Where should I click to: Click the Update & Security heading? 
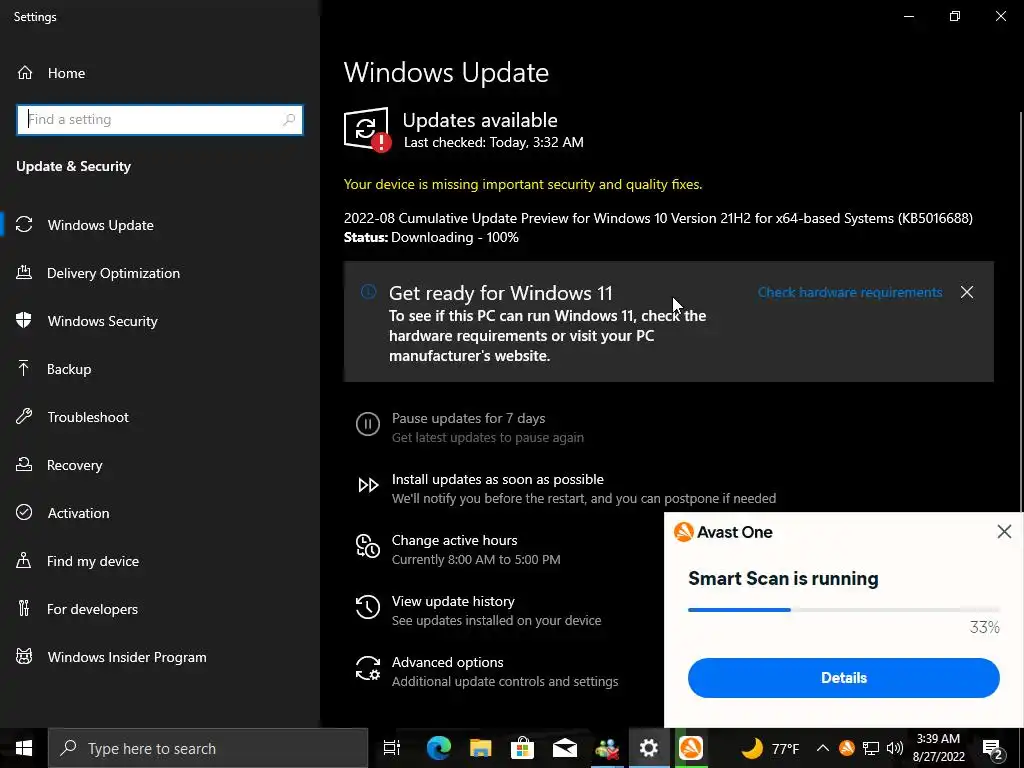(74, 167)
